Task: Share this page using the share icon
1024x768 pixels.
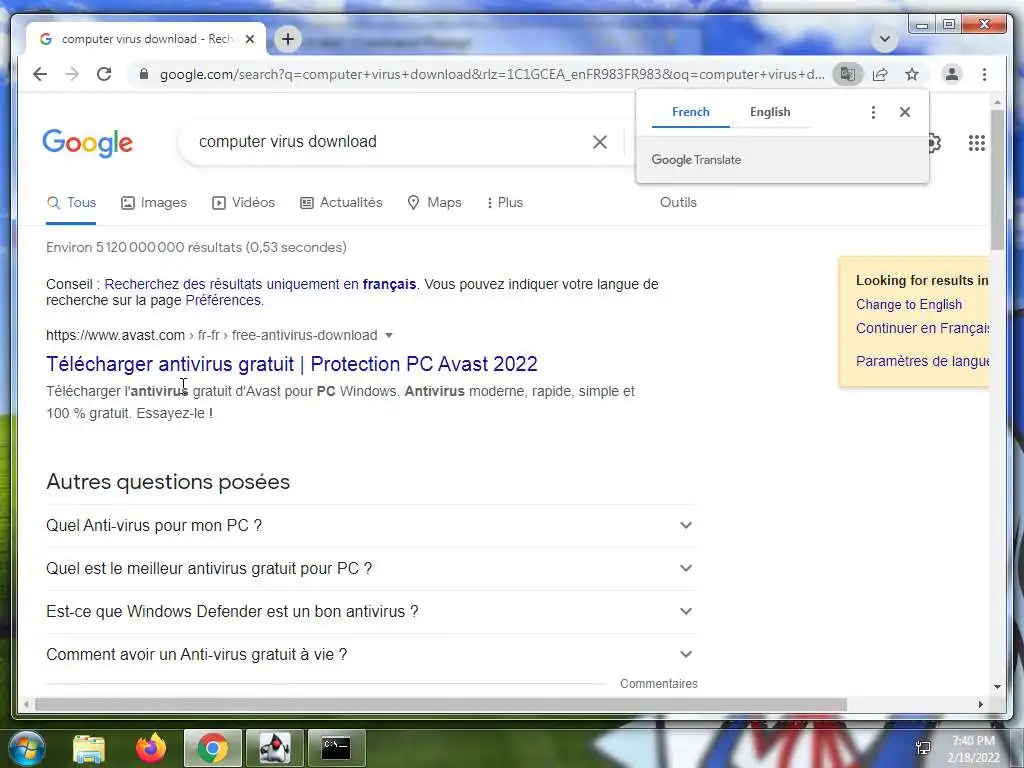Action: pos(880,74)
